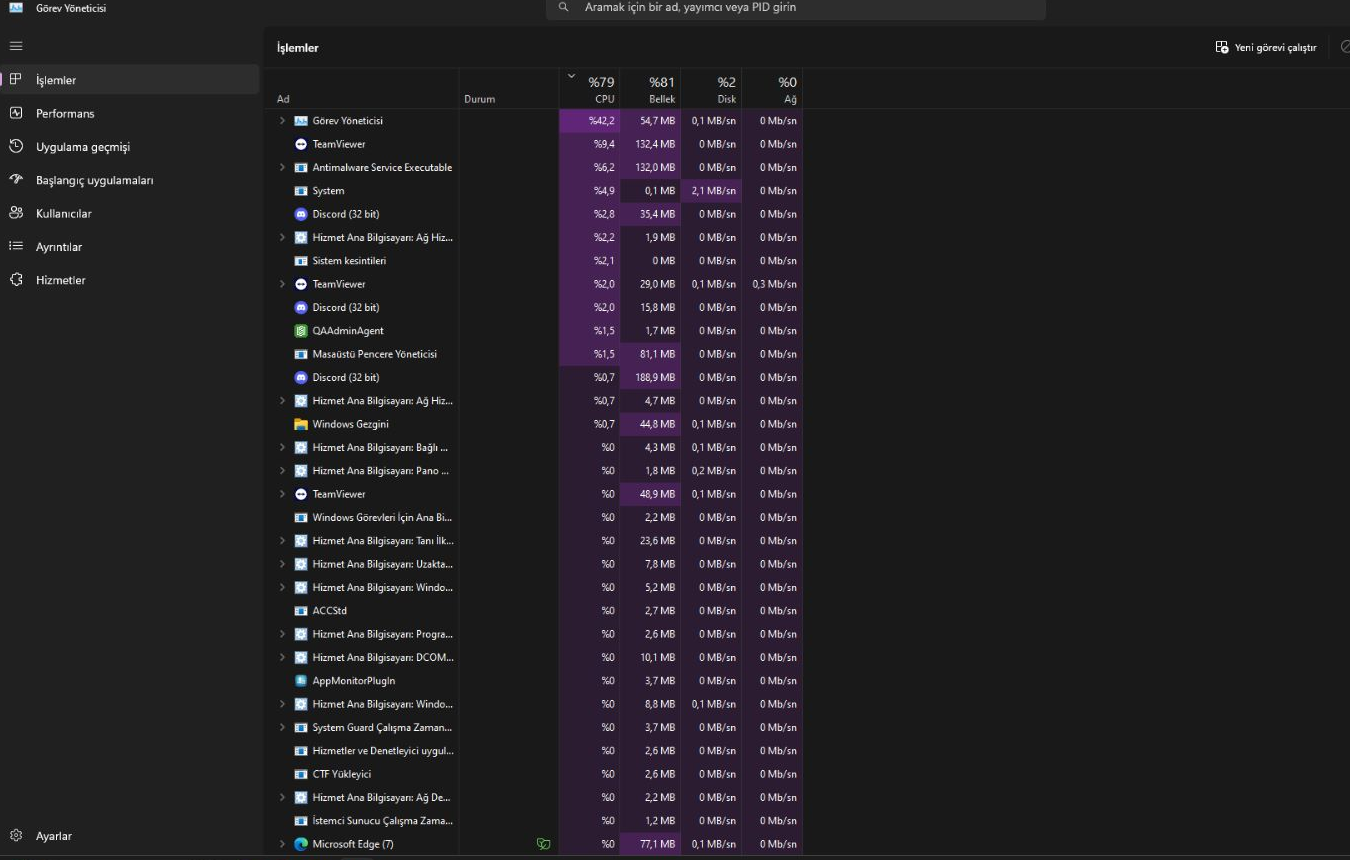Select the Windows Gezgini folder icon
1350x860 pixels.
tap(301, 424)
